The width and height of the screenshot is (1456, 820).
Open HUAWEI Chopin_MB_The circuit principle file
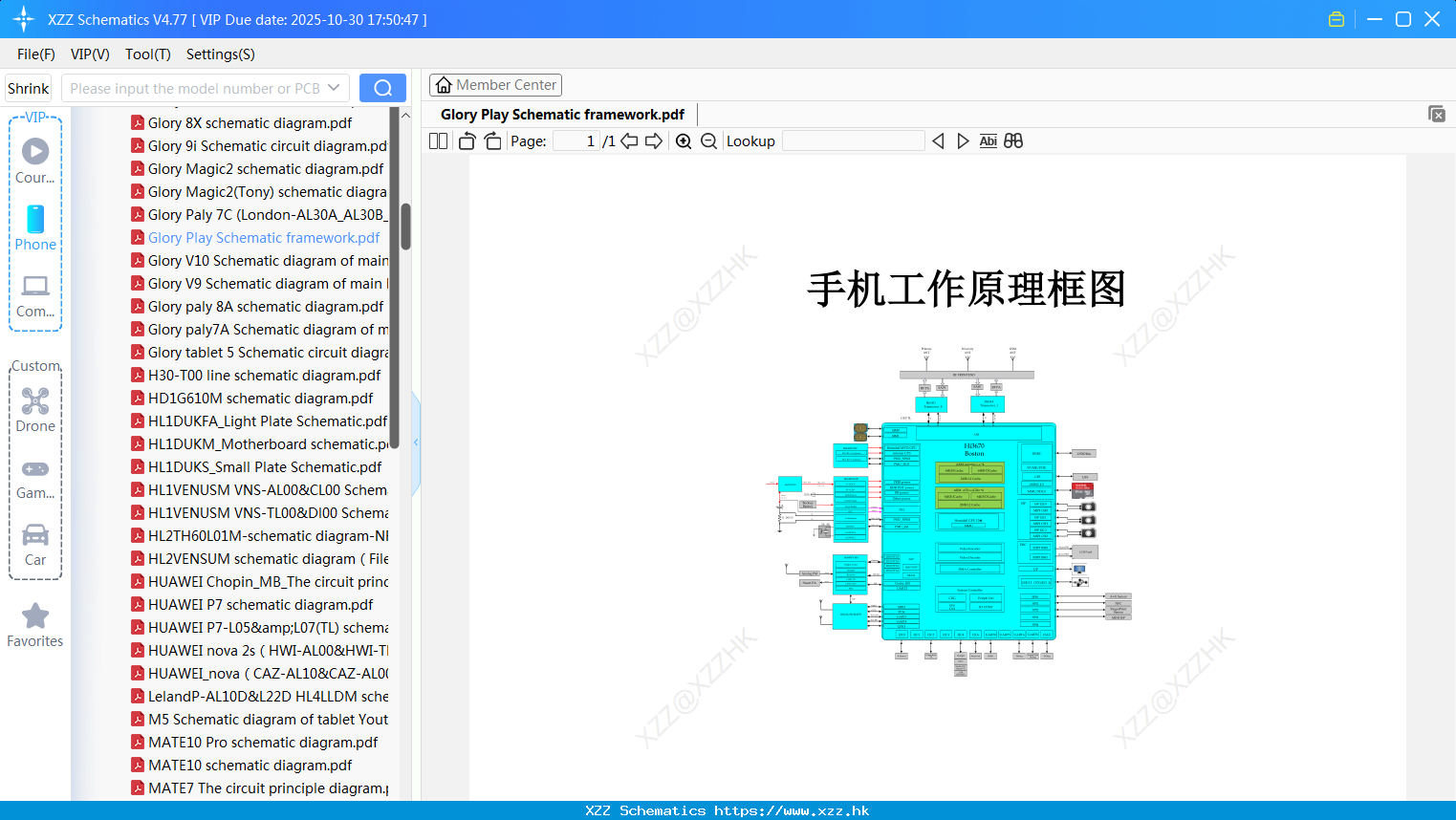[x=259, y=582]
